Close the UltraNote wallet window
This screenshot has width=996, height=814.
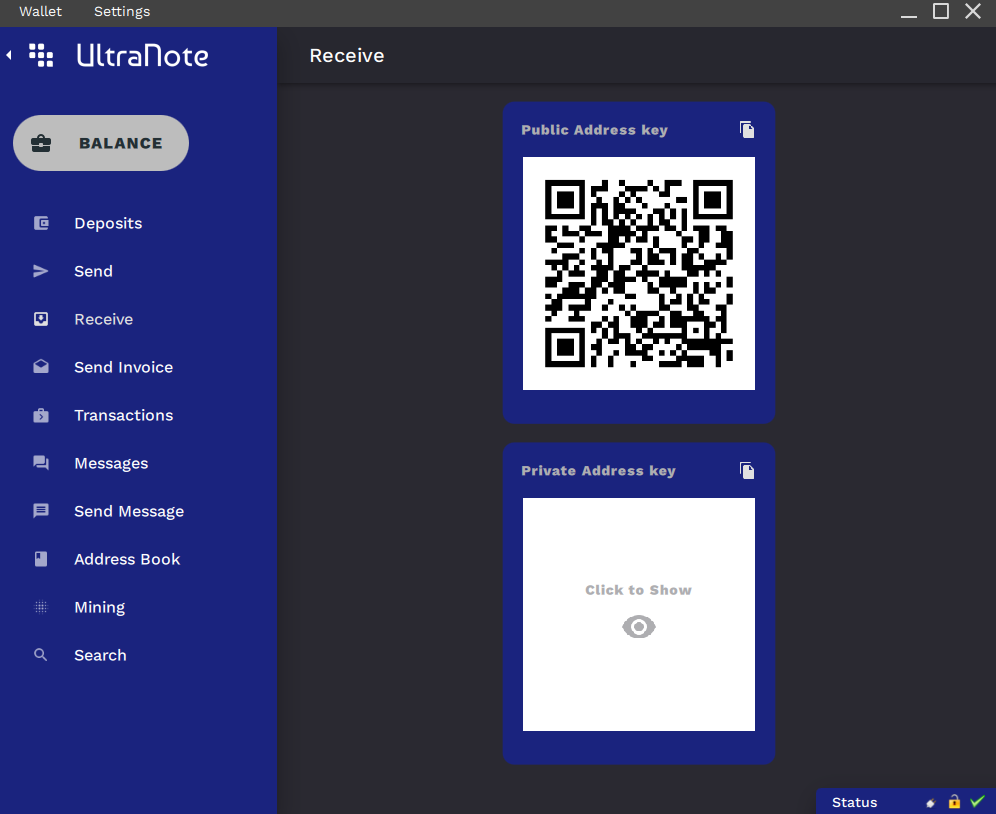[973, 11]
